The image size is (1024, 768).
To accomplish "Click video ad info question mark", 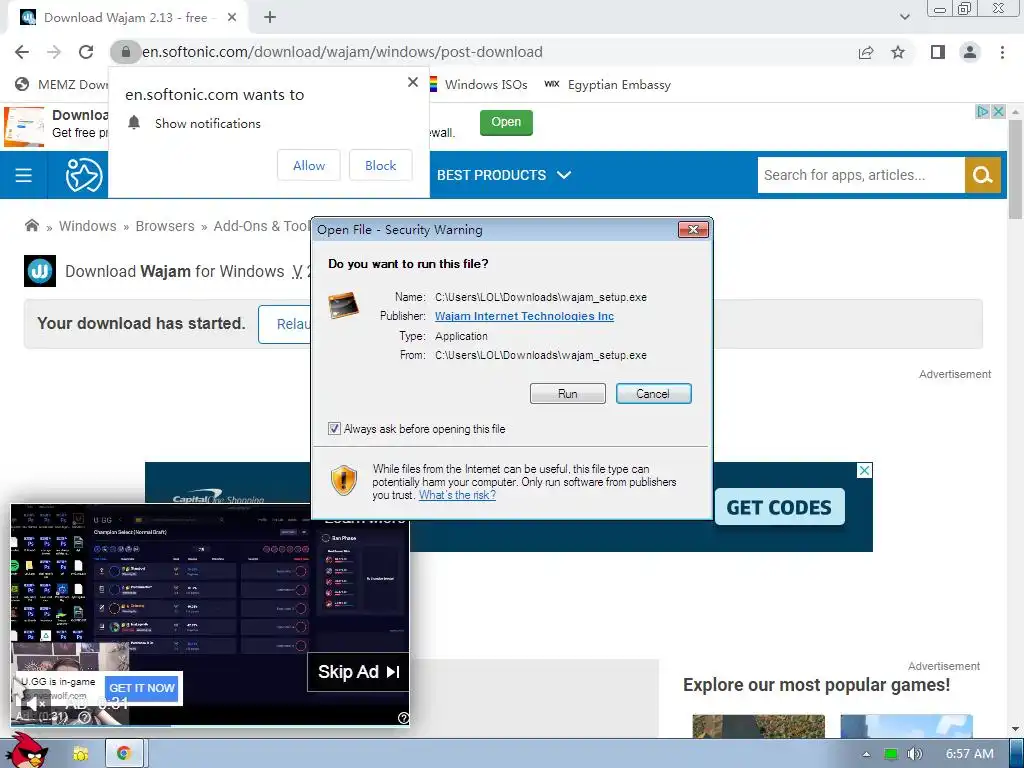I will click(x=403, y=718).
